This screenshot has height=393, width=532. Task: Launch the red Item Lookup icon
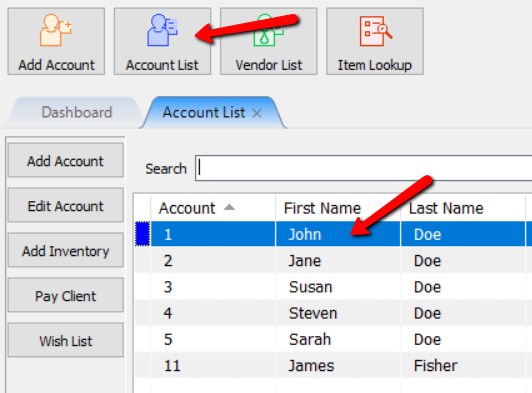pos(375,31)
